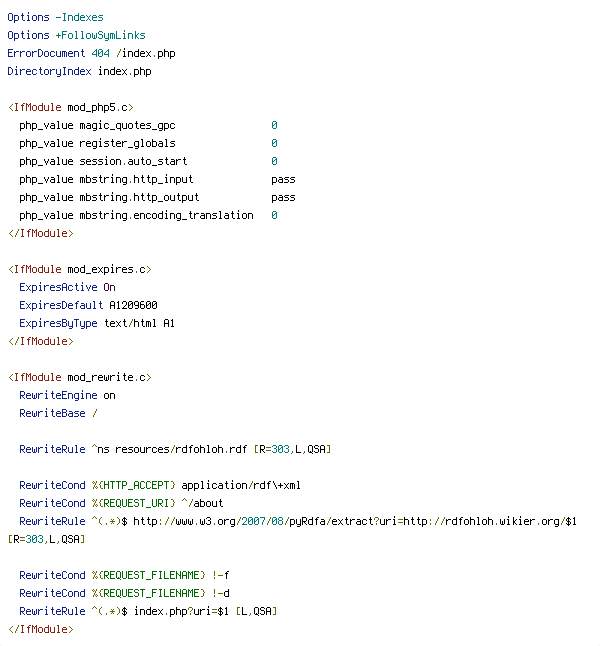Click the DirectoryIndex directive keyword

(49, 72)
